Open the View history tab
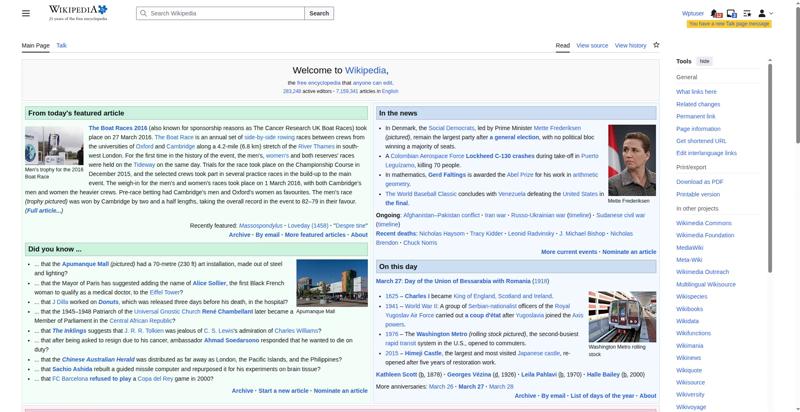 [x=630, y=45]
